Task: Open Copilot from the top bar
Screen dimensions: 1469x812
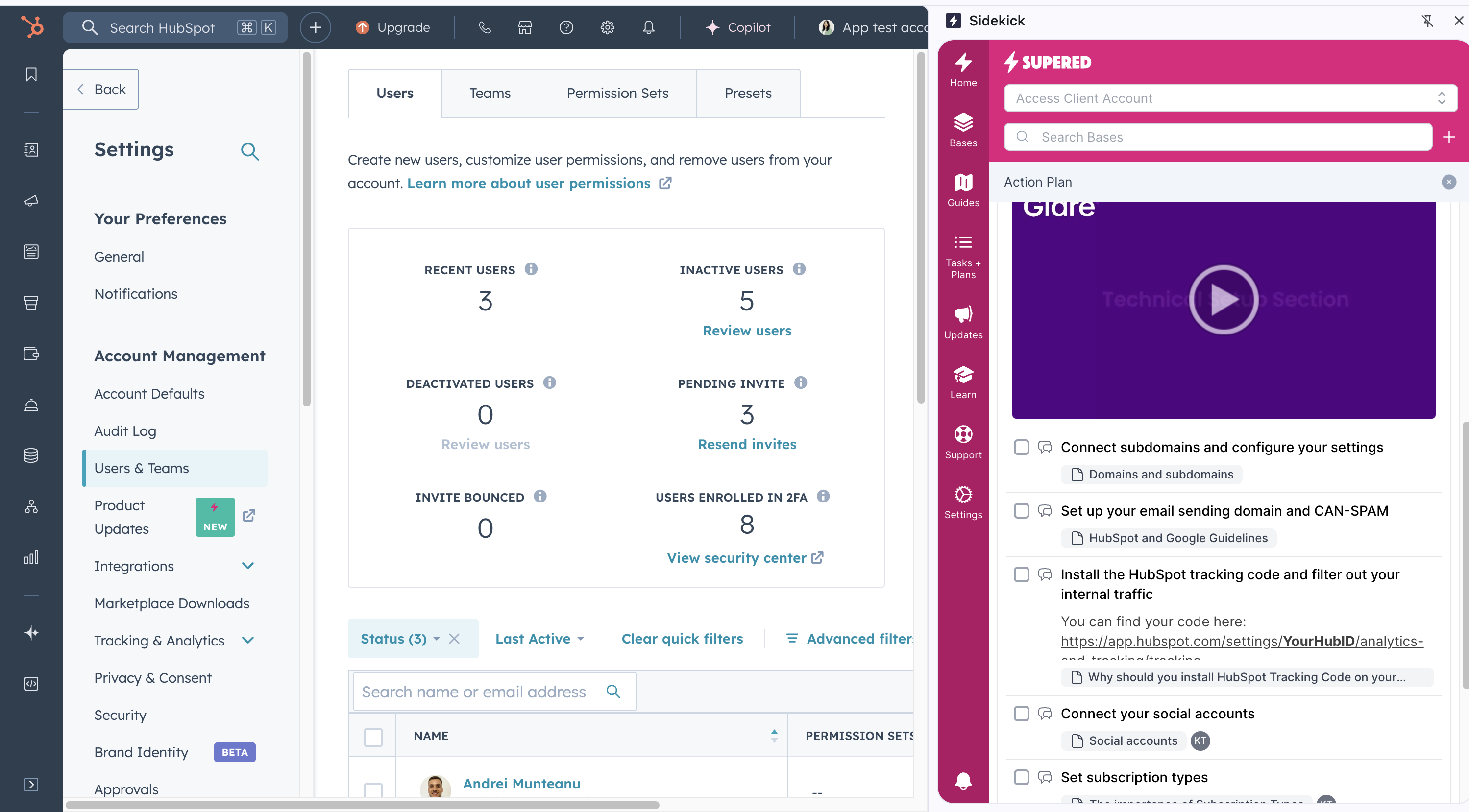Action: (x=738, y=27)
